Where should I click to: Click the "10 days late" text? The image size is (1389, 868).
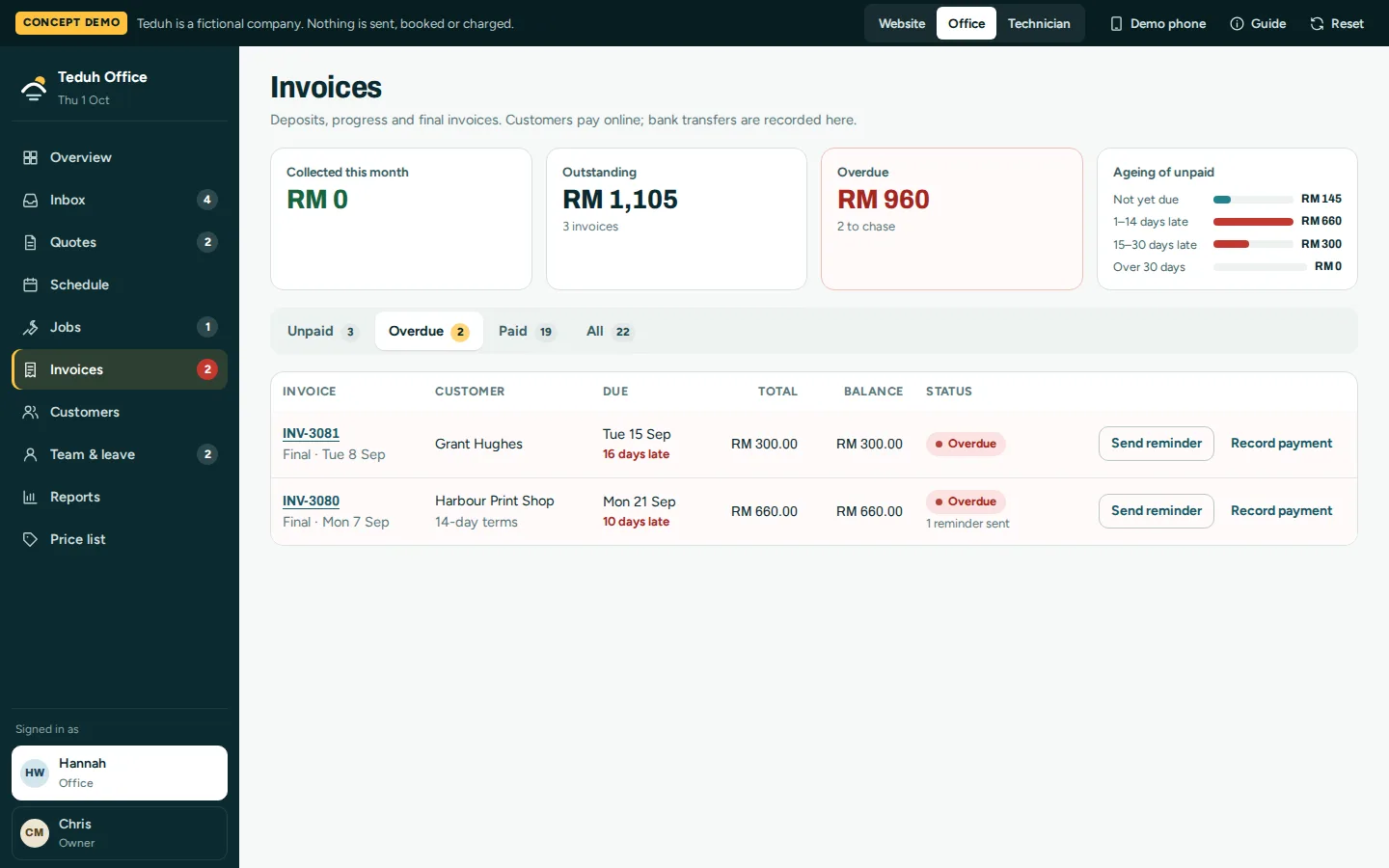pos(636,522)
